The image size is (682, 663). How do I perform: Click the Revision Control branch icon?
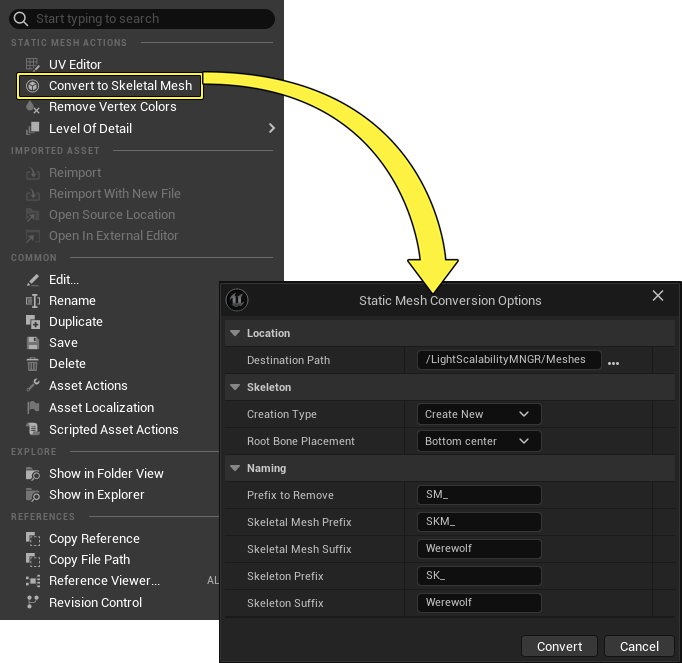33,603
